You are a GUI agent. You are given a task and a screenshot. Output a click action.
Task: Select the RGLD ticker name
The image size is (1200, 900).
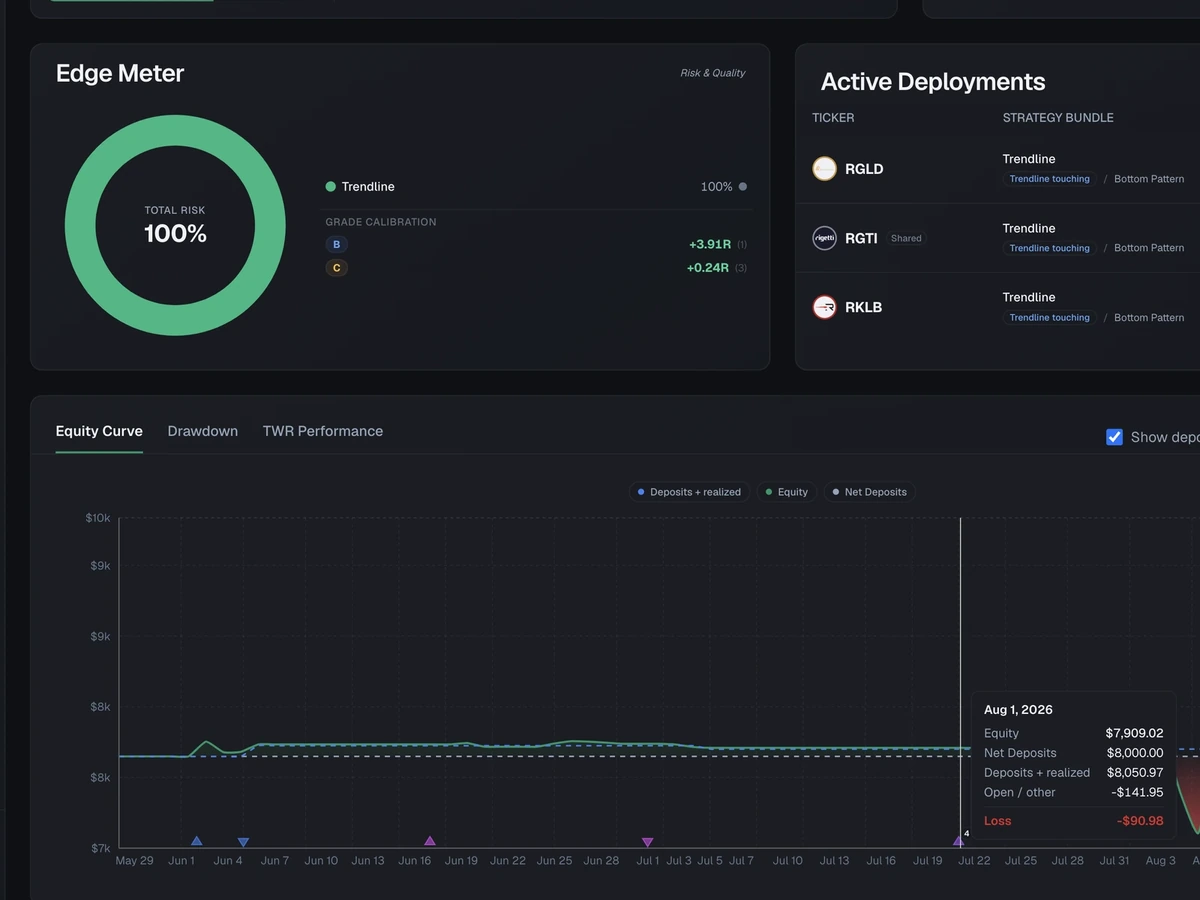[x=864, y=169]
